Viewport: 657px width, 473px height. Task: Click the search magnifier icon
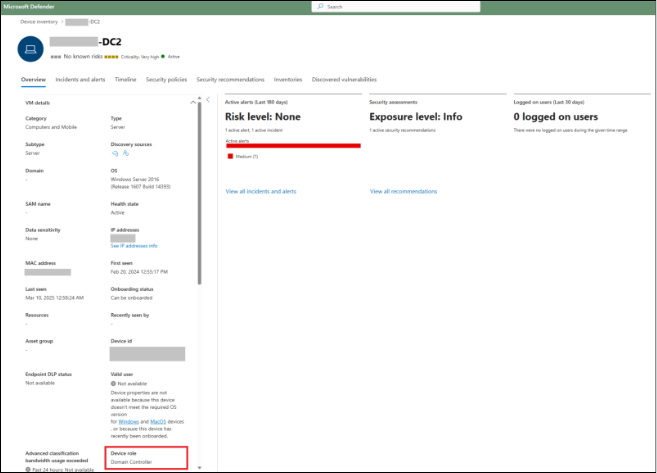click(x=321, y=7)
